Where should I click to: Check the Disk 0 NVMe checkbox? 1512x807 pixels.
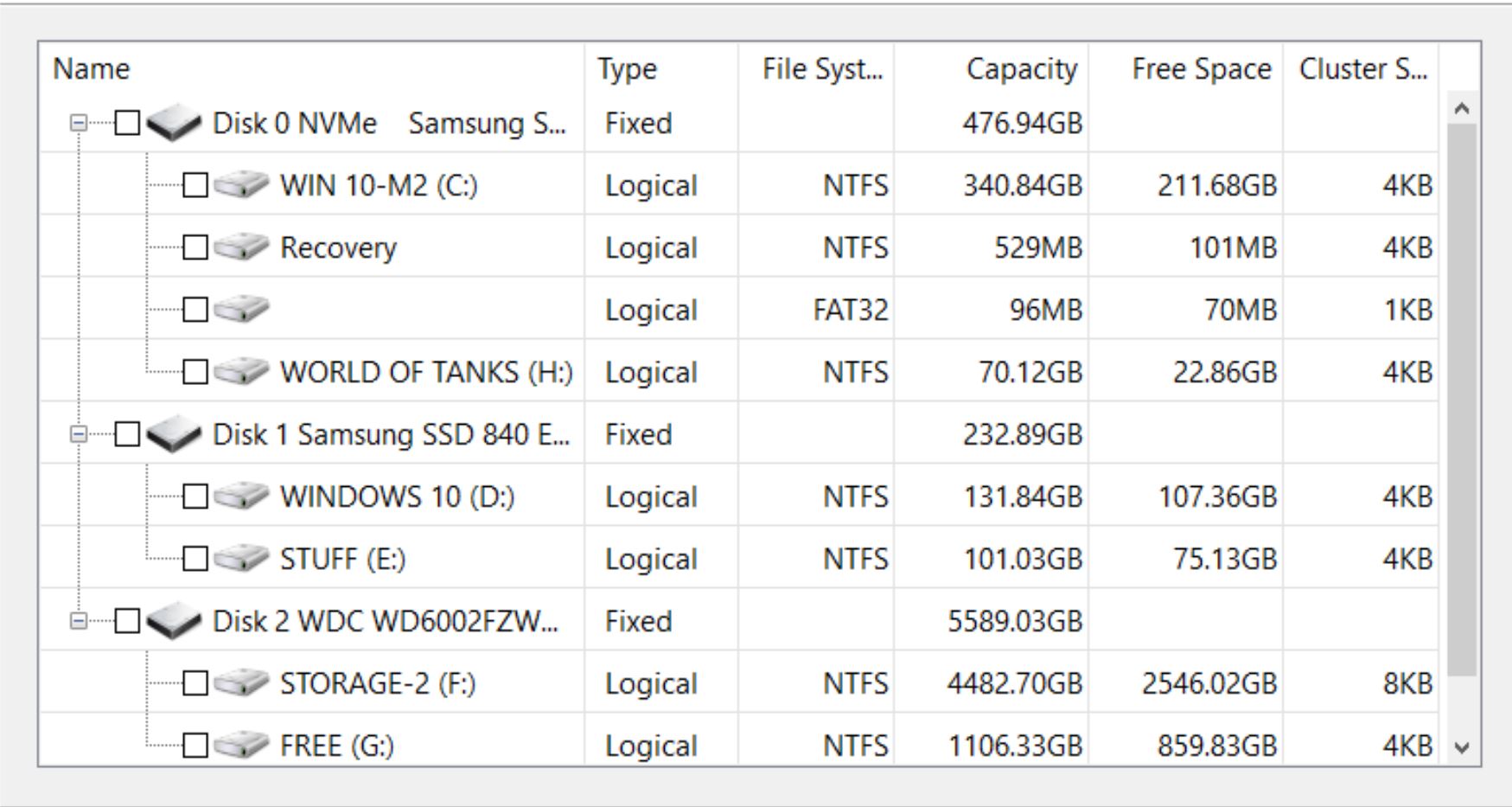click(127, 123)
